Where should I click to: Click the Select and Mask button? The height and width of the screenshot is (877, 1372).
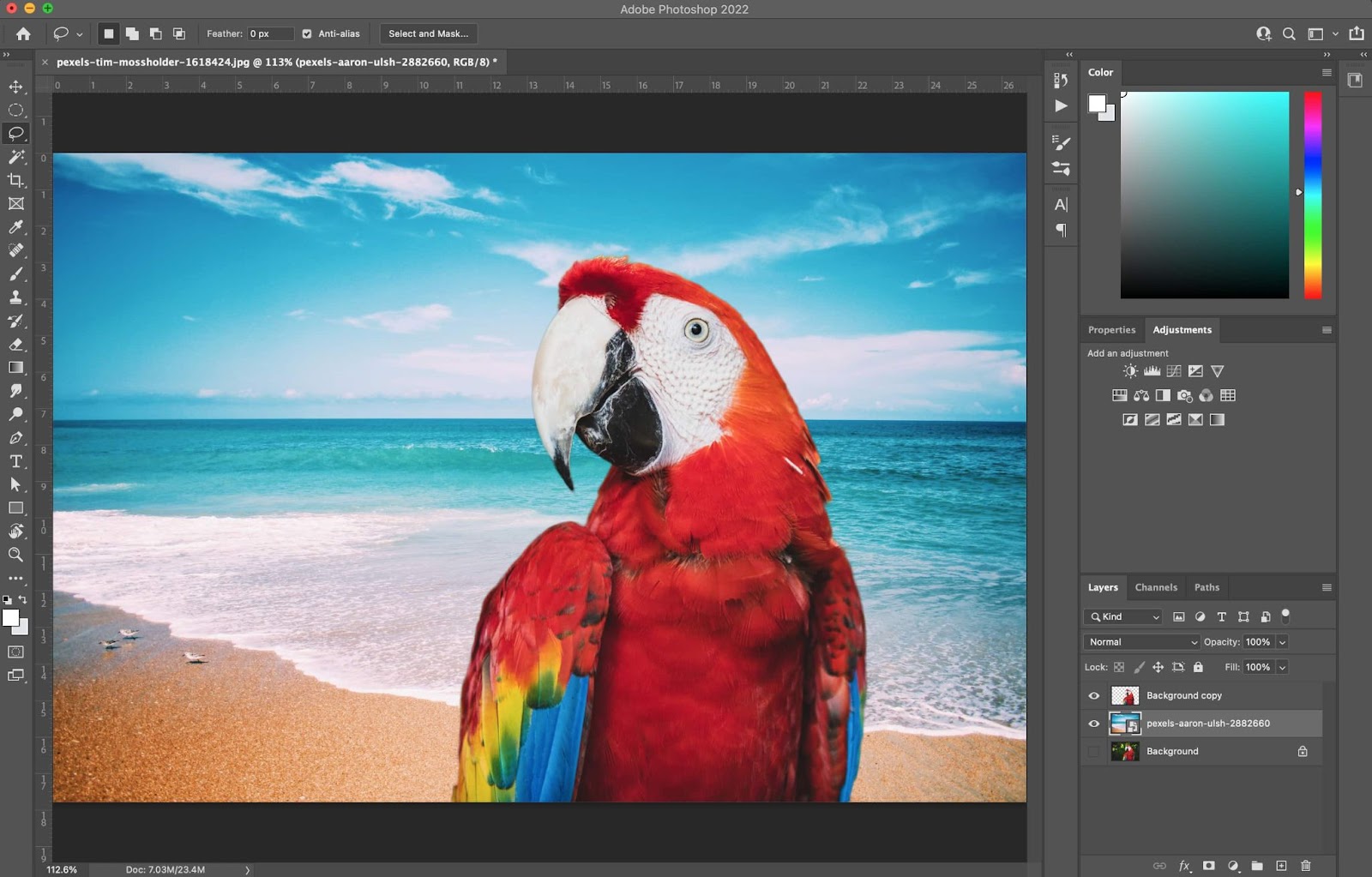tap(428, 34)
